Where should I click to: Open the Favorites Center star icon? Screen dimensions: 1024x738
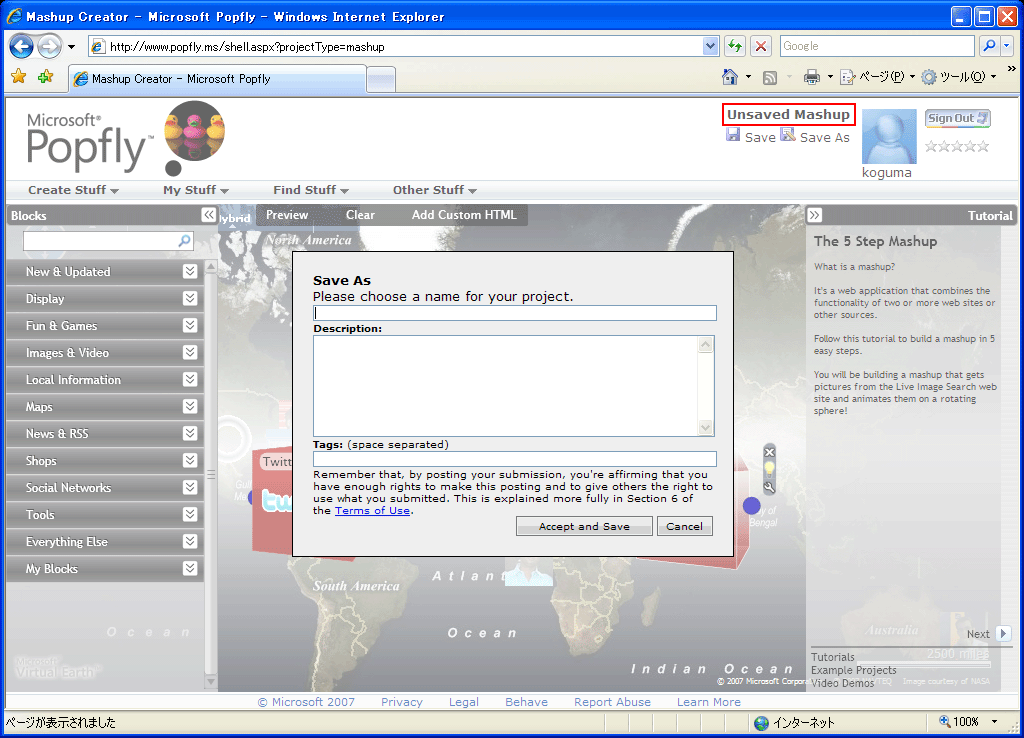point(19,77)
